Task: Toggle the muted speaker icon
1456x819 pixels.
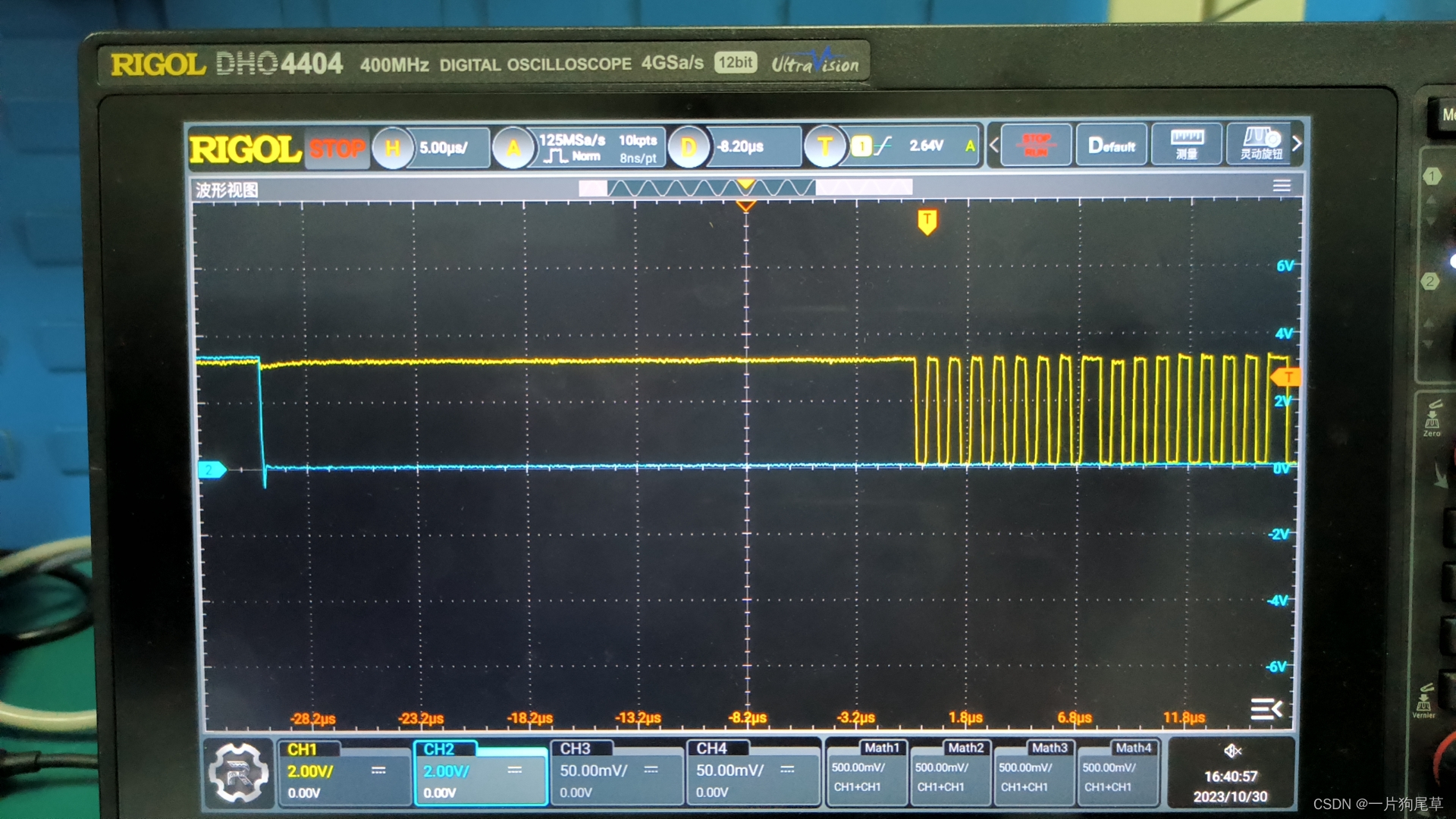Action: (1232, 751)
